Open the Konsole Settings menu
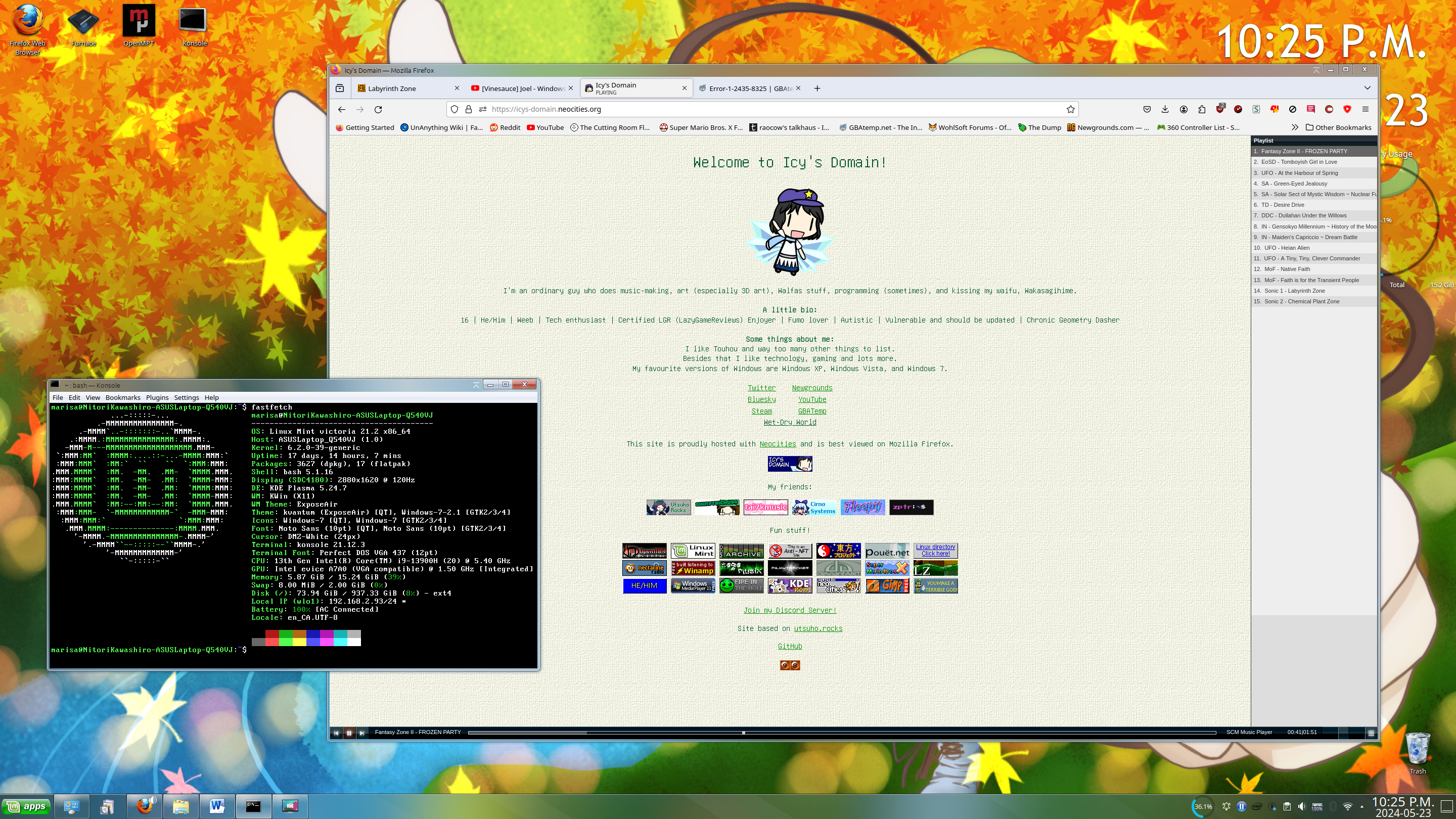This screenshot has height=819, width=1456. [186, 397]
